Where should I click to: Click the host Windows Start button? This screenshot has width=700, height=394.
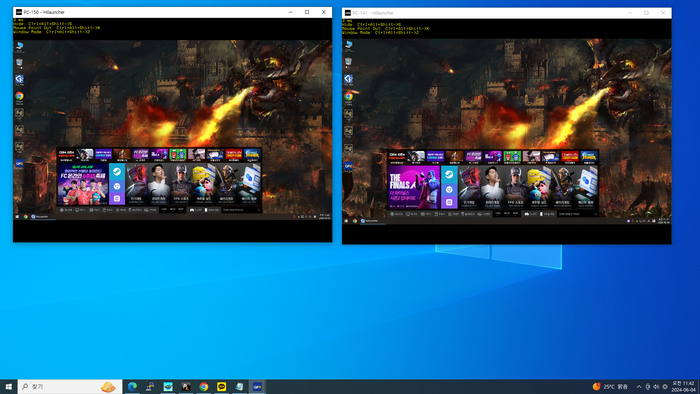[8, 386]
